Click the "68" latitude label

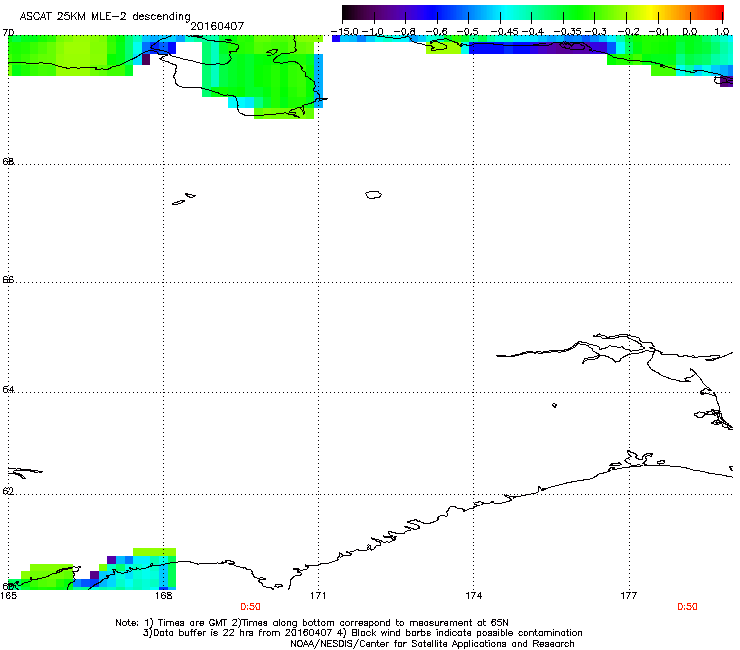coord(8,161)
